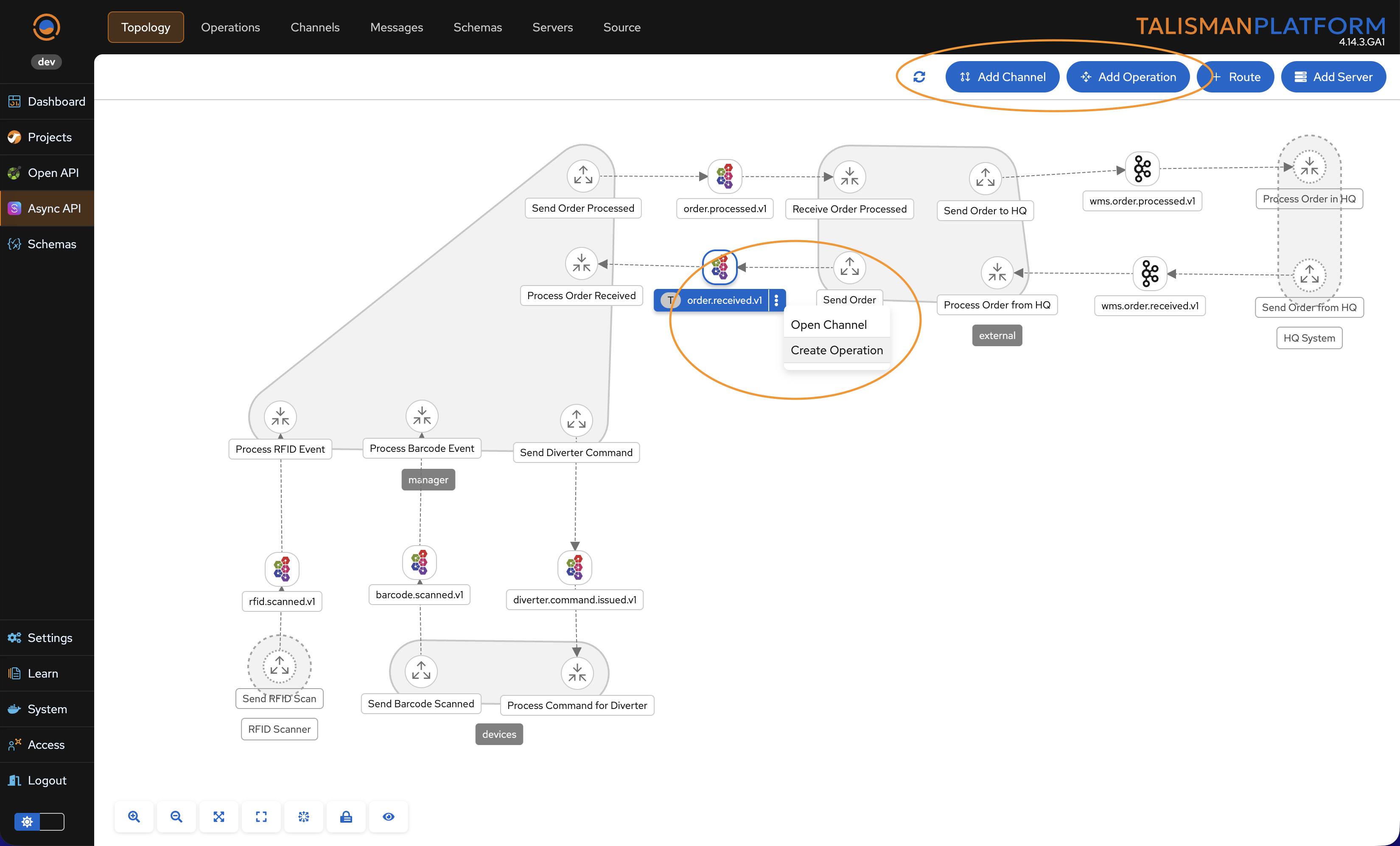Image resolution: width=1400 pixels, height=846 pixels.
Task: Toggle the lock layout button
Action: [346, 816]
